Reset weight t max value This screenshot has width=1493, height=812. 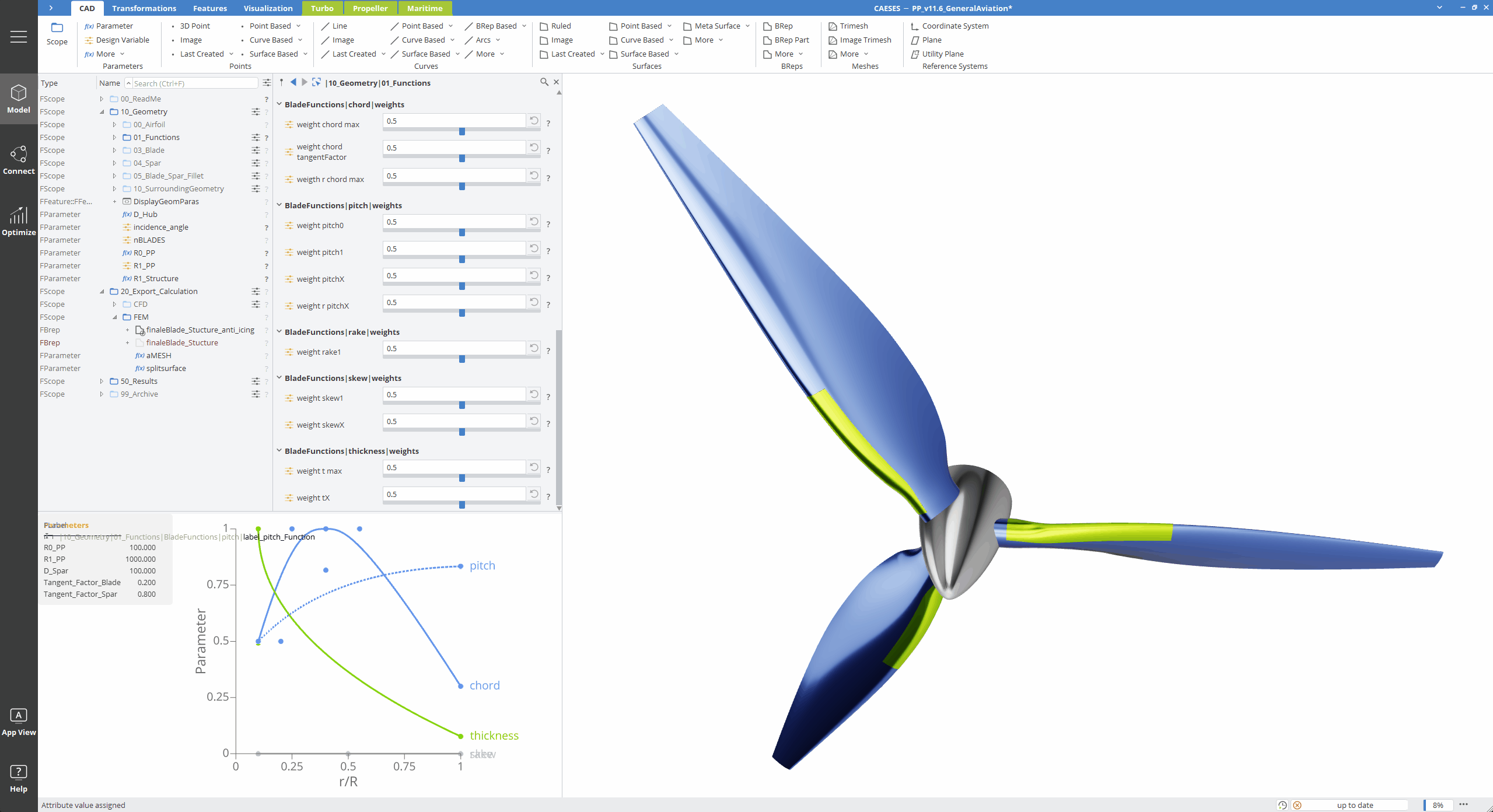[534, 467]
